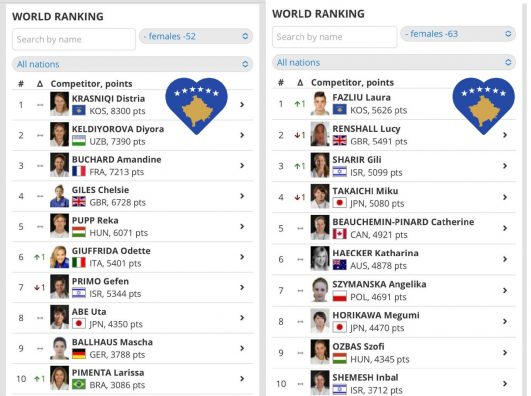
Task: Open the females -52 category dropdown
Action: pyautogui.click(x=196, y=36)
